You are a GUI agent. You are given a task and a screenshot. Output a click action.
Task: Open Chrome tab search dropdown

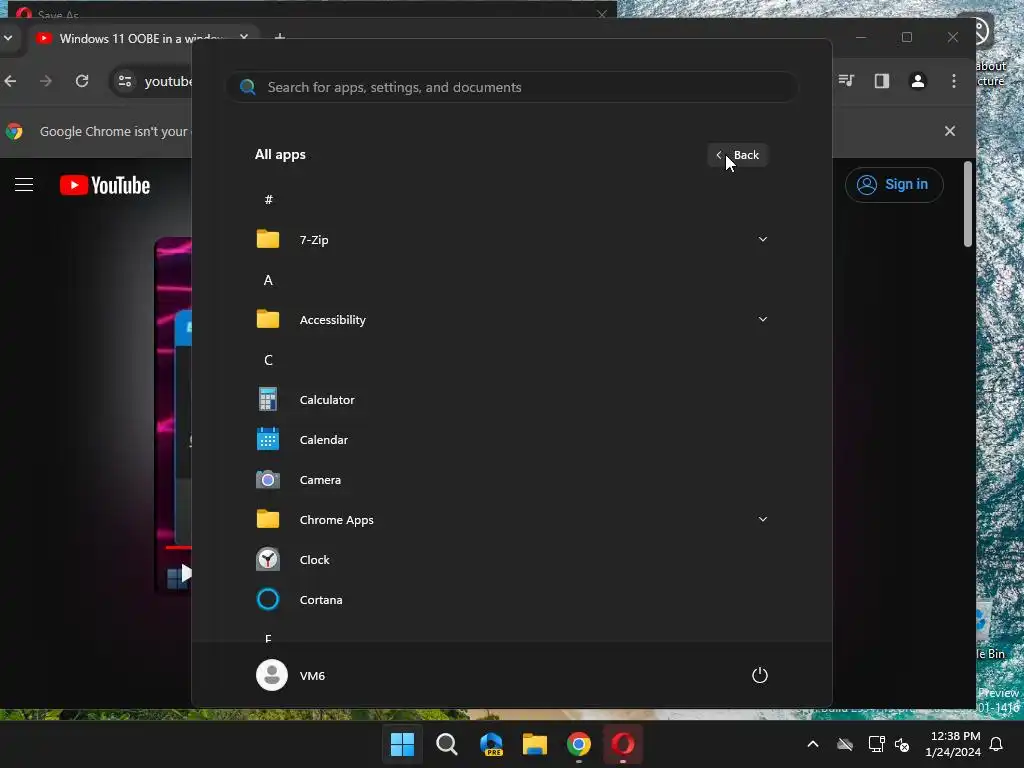tap(8, 38)
